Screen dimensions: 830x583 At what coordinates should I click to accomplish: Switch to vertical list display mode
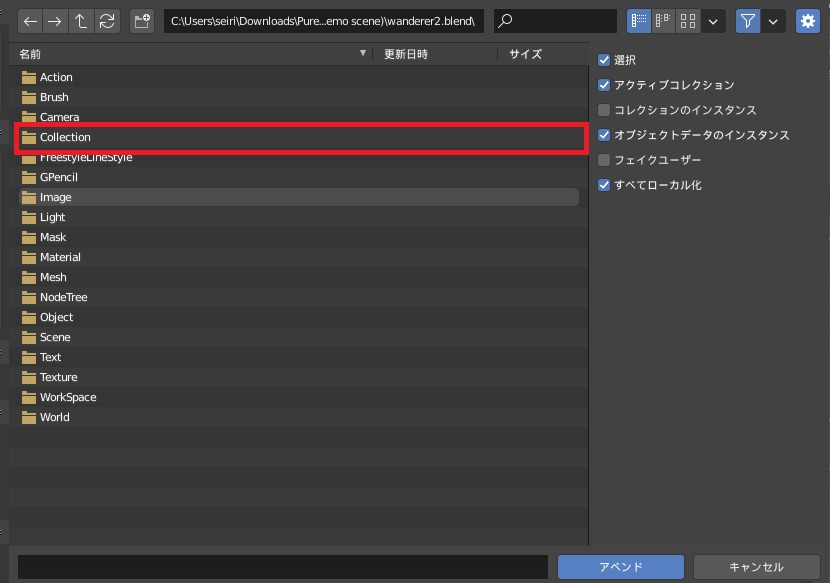637,20
